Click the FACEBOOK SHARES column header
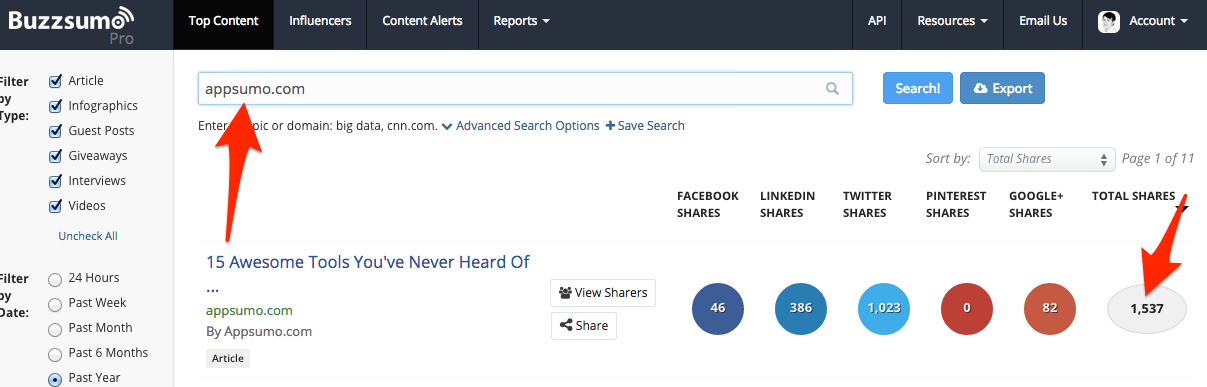The height and width of the screenshot is (387, 1207). point(708,204)
